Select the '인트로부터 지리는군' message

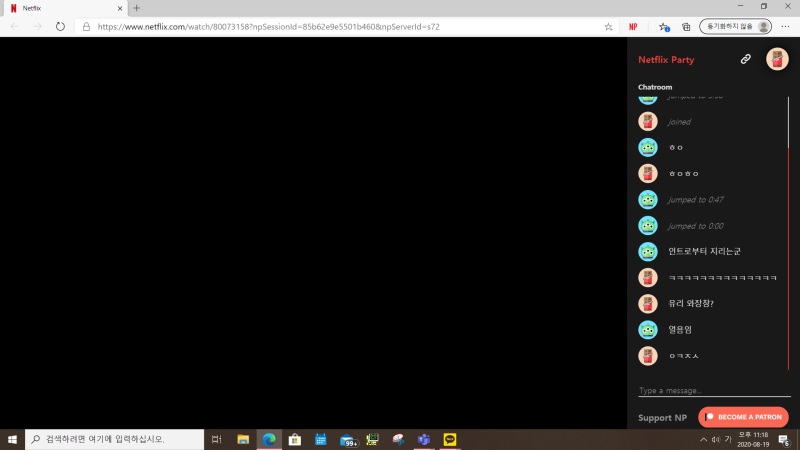tap(705, 252)
